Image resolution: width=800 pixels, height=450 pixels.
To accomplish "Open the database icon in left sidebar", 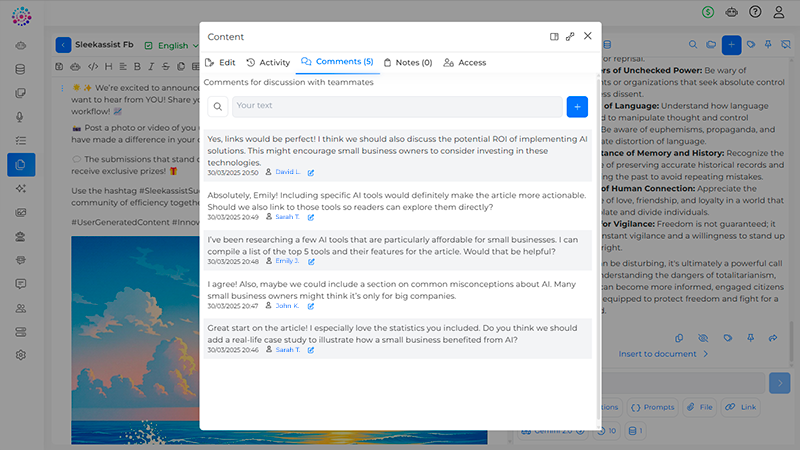I will [20, 69].
